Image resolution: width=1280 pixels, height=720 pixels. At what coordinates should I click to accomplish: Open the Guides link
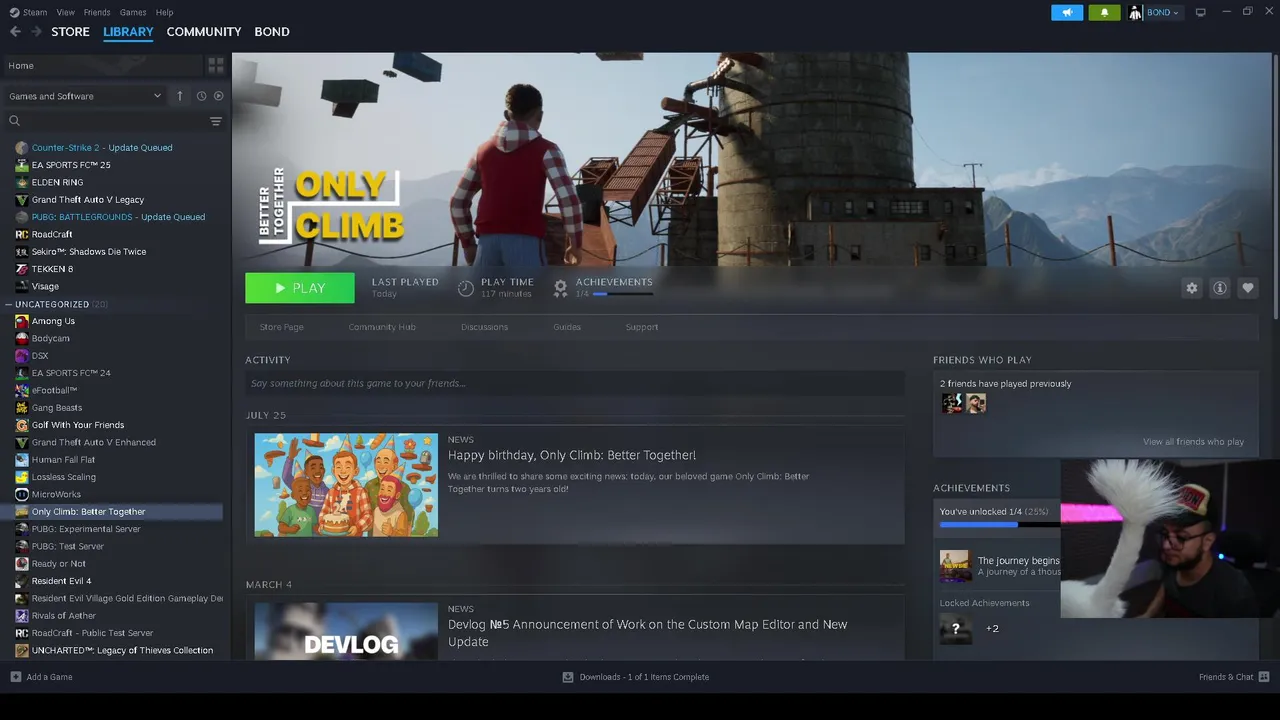tap(567, 327)
